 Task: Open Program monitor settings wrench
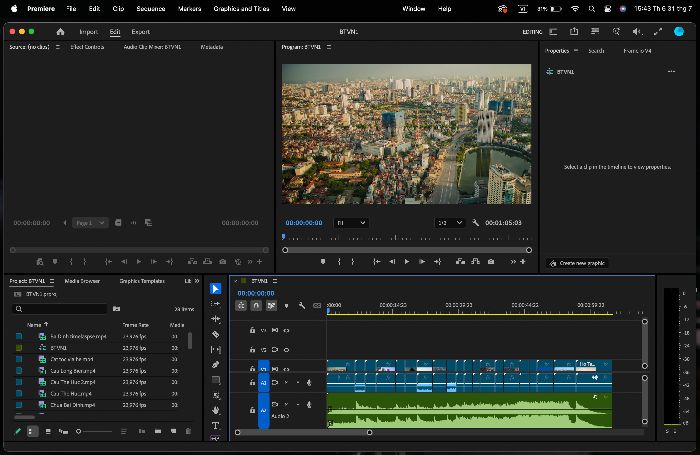(475, 222)
